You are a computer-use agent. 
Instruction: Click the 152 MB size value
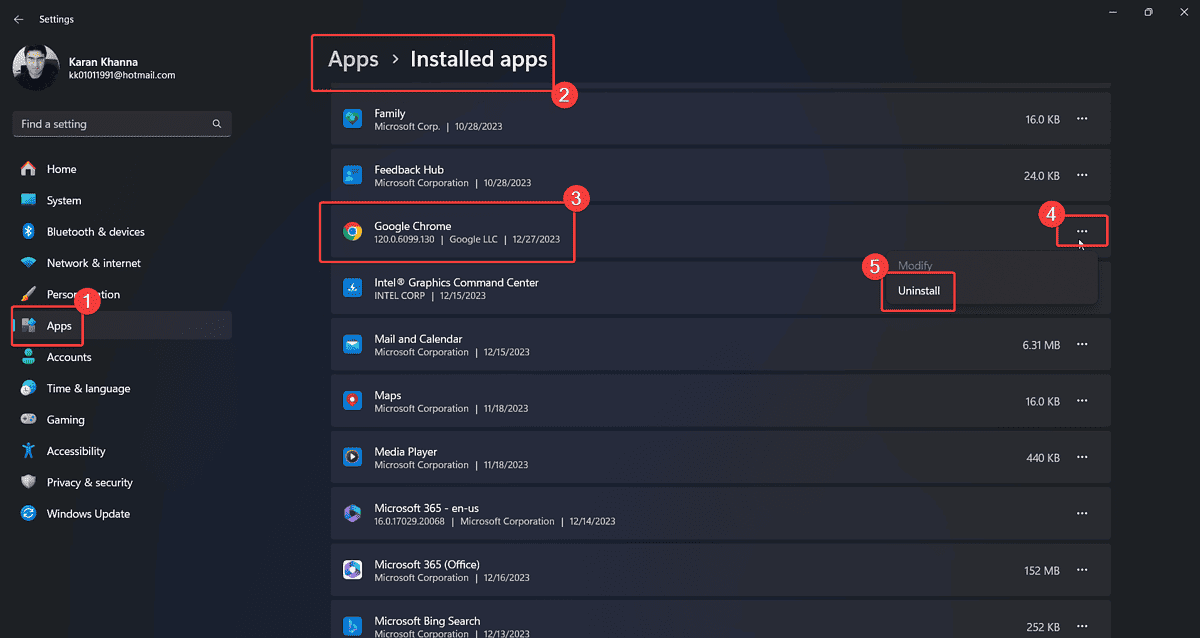(1042, 571)
